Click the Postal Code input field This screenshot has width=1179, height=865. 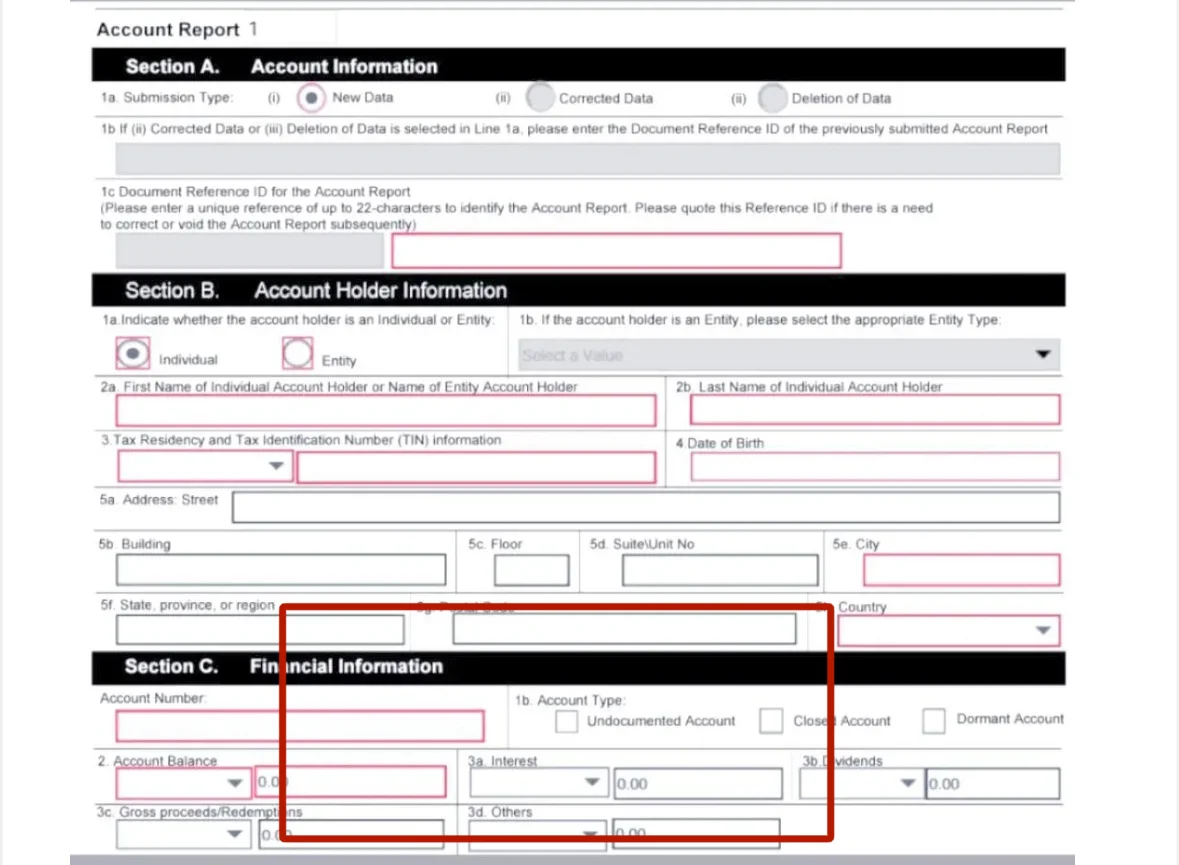tap(624, 629)
